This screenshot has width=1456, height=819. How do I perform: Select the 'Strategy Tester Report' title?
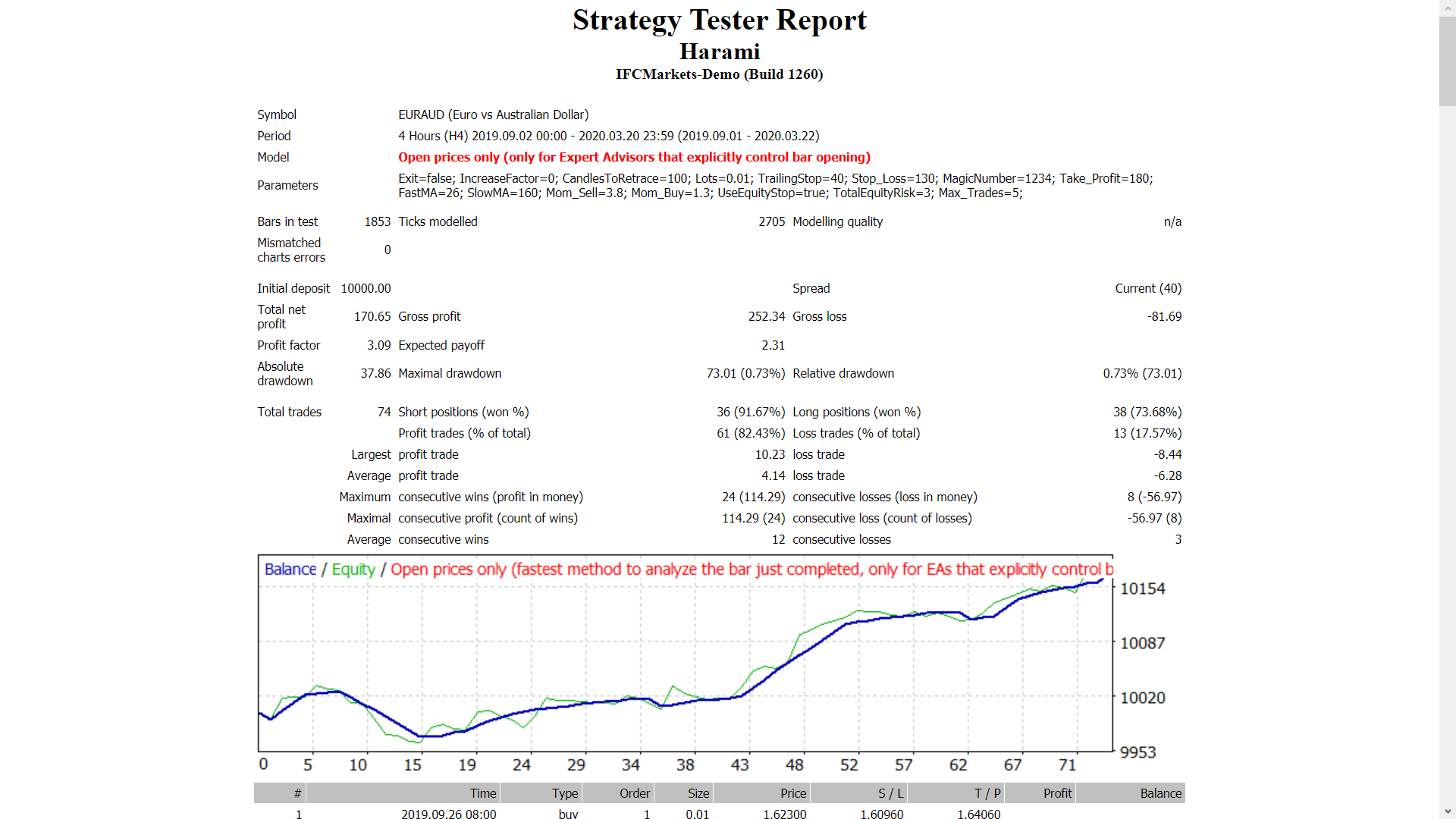720,20
